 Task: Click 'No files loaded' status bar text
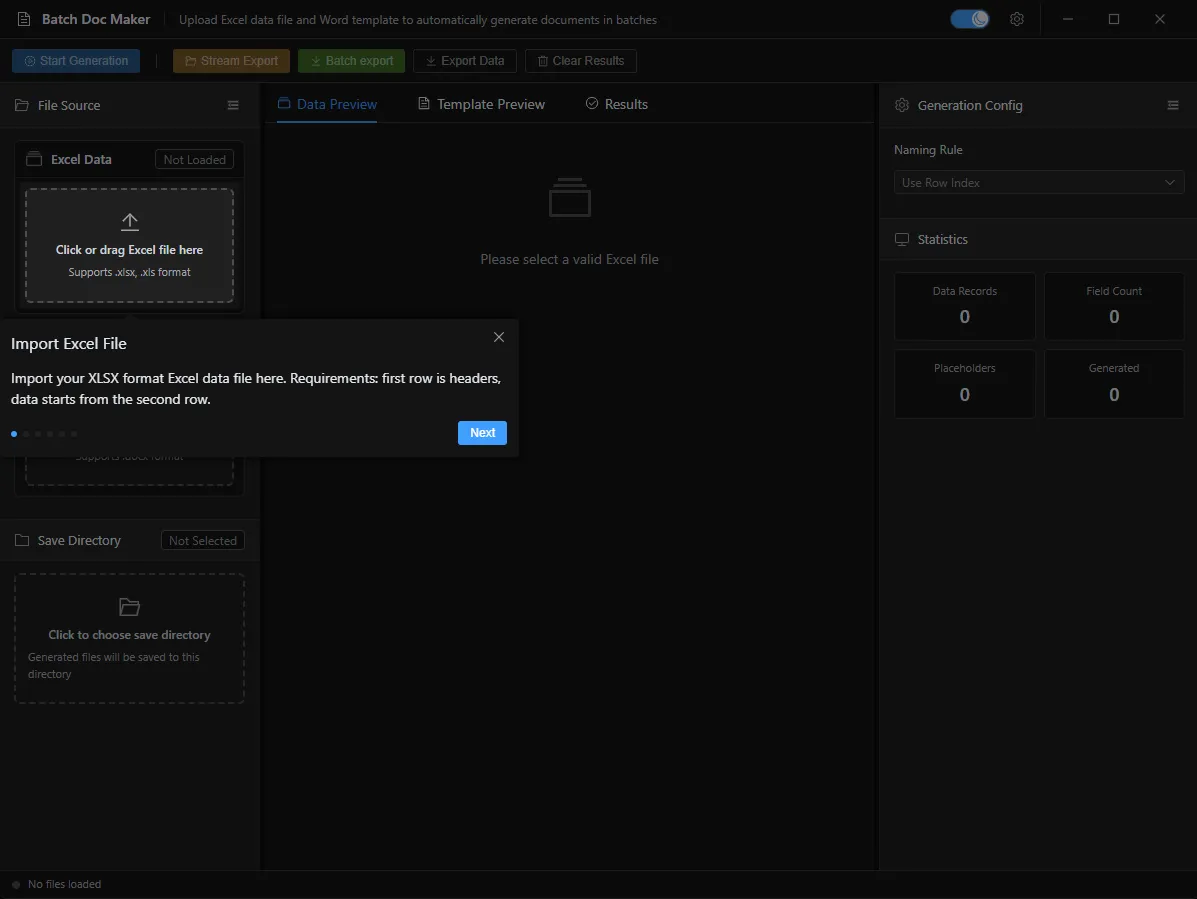tap(64, 884)
